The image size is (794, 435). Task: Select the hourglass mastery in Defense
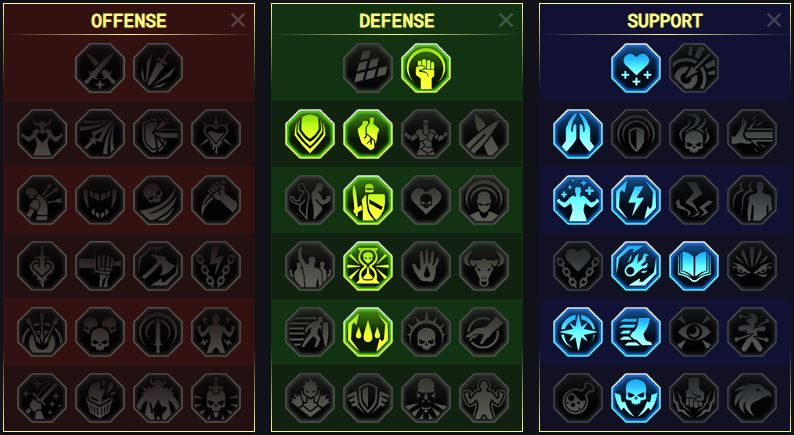[x=368, y=266]
